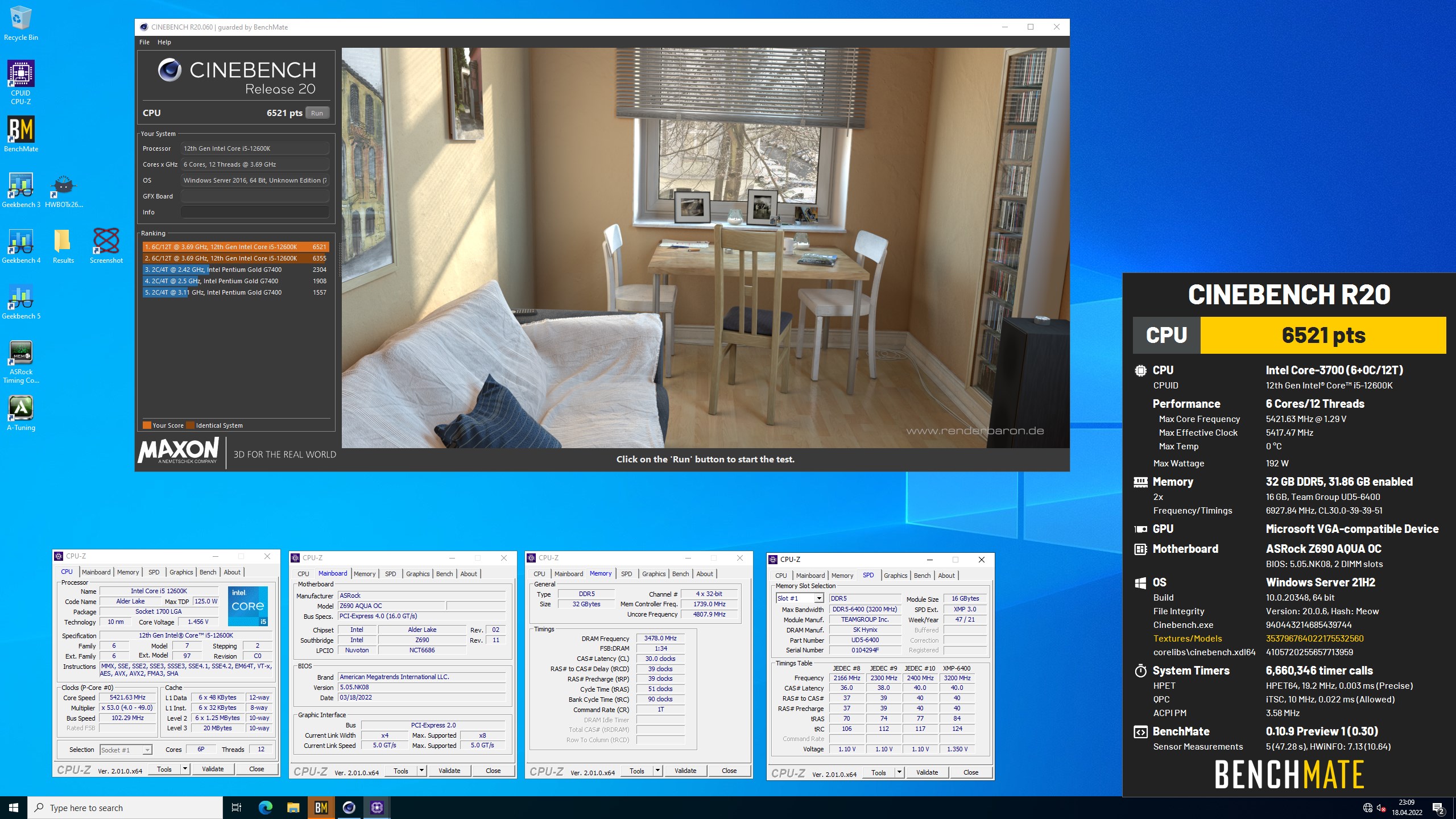Click the Cinebench title bar logo icon
Image resolution: width=1456 pixels, height=819 pixels.
point(144,27)
